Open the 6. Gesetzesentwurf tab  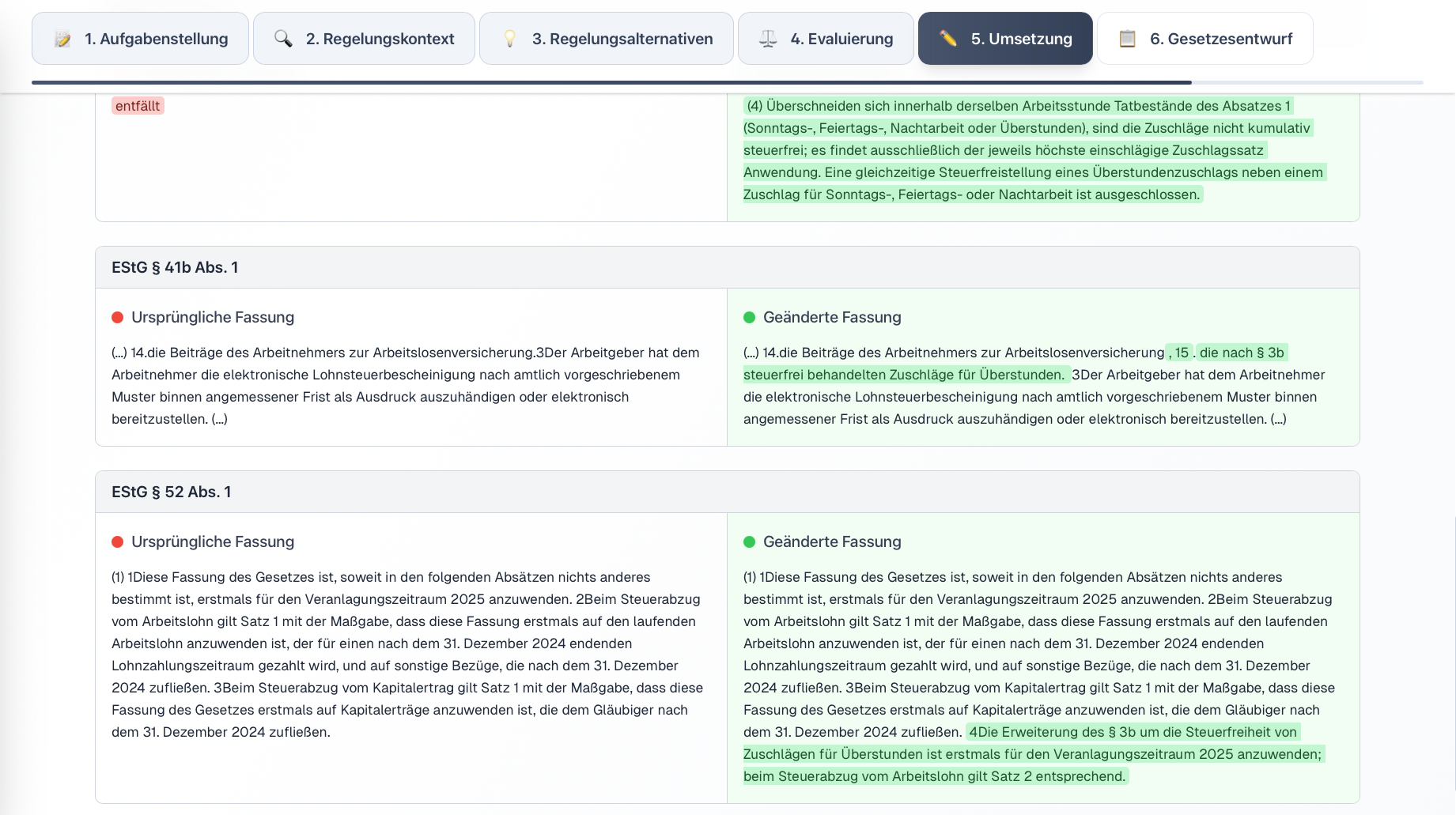pos(1205,39)
